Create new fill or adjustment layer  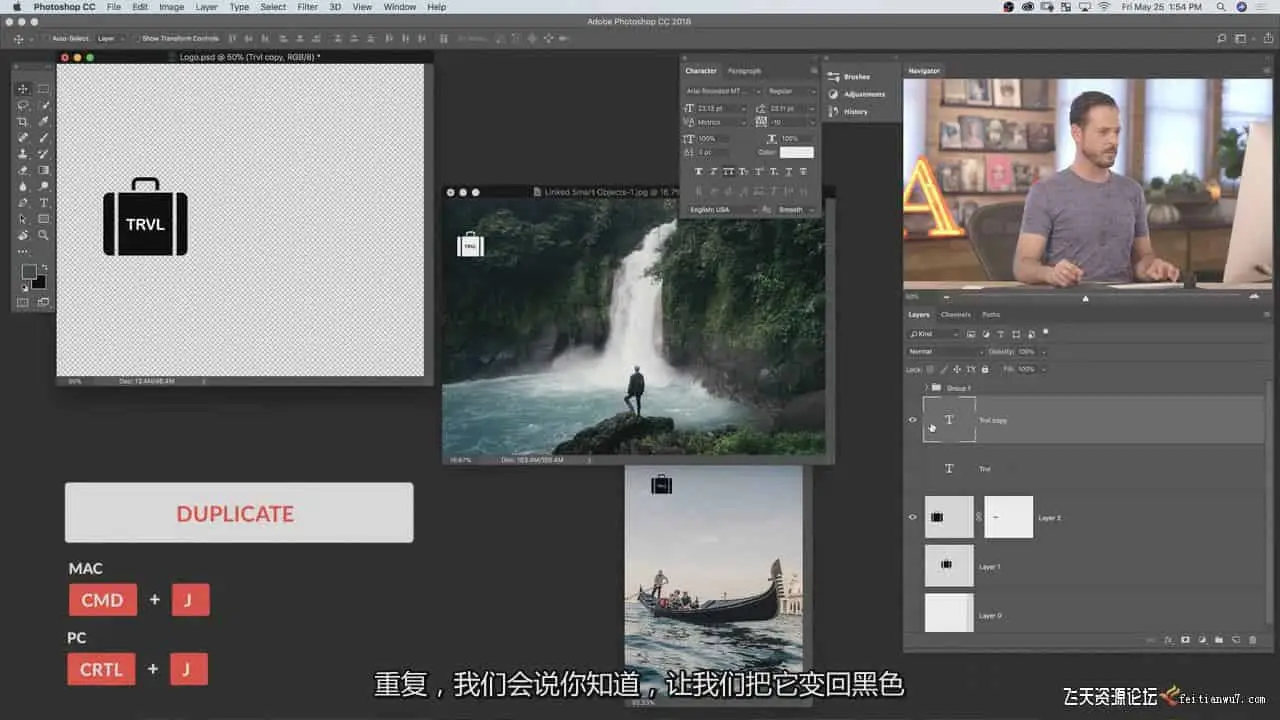click(x=1202, y=639)
